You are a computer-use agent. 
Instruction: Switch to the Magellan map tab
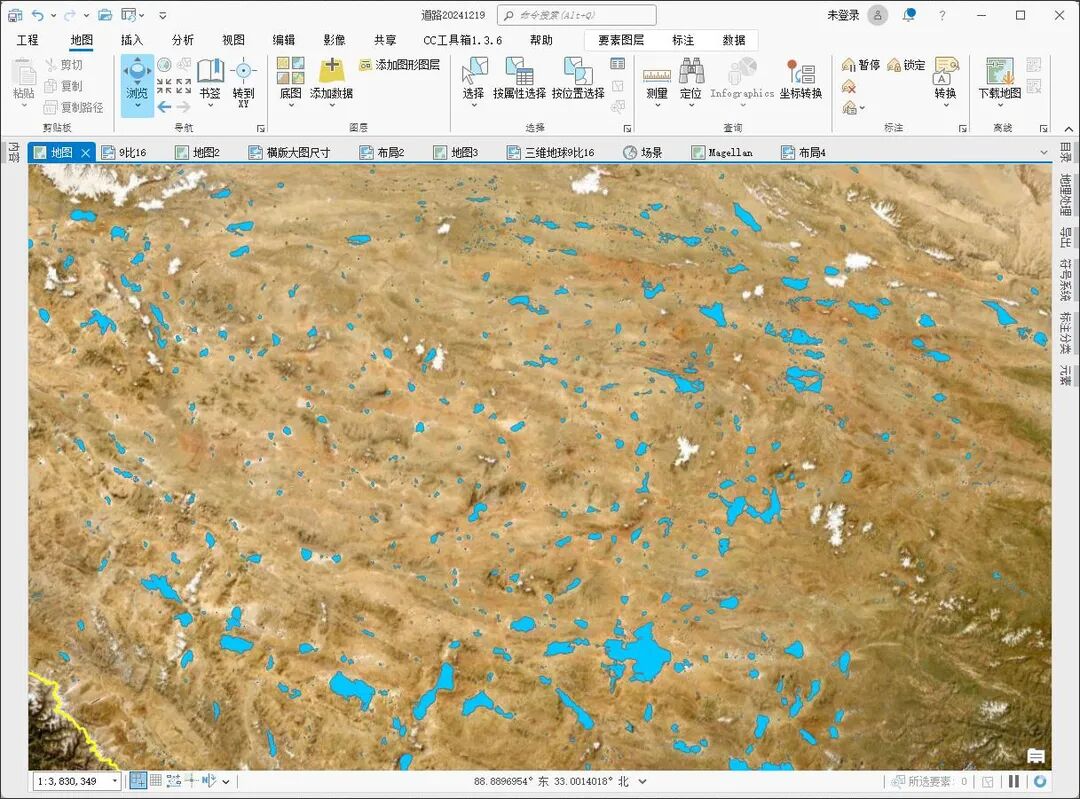coord(723,152)
